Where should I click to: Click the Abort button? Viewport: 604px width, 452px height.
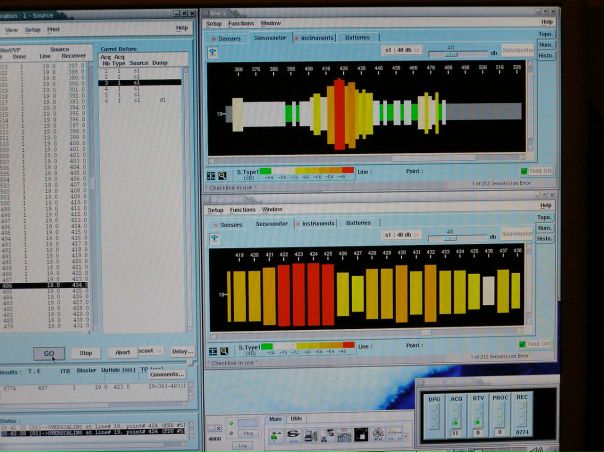(122, 352)
